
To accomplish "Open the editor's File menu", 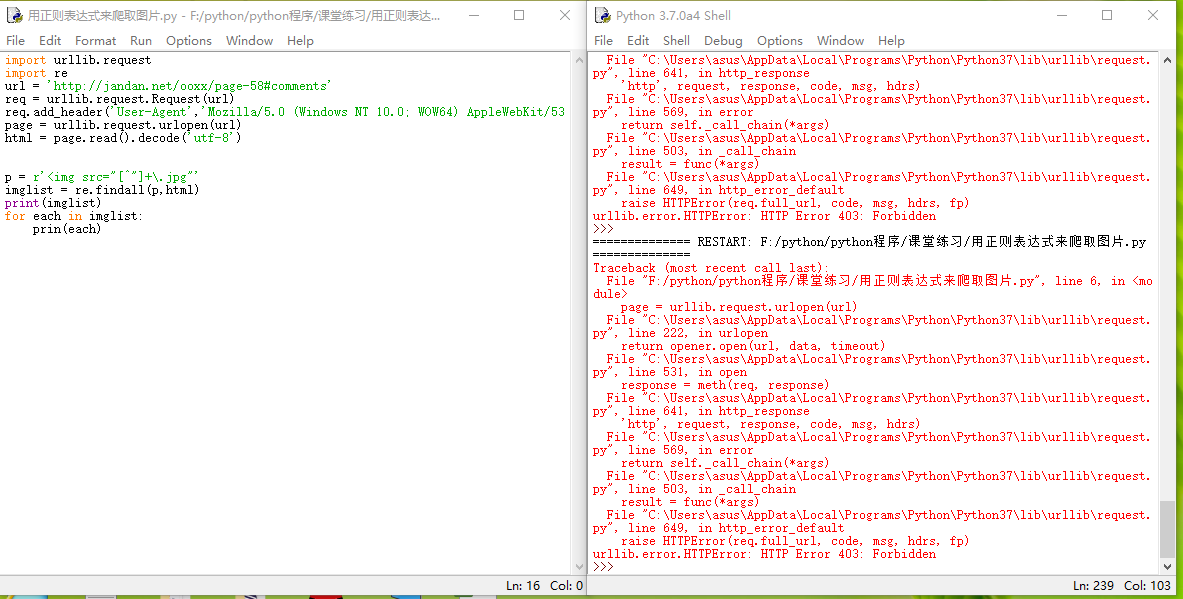I will tap(15, 41).
